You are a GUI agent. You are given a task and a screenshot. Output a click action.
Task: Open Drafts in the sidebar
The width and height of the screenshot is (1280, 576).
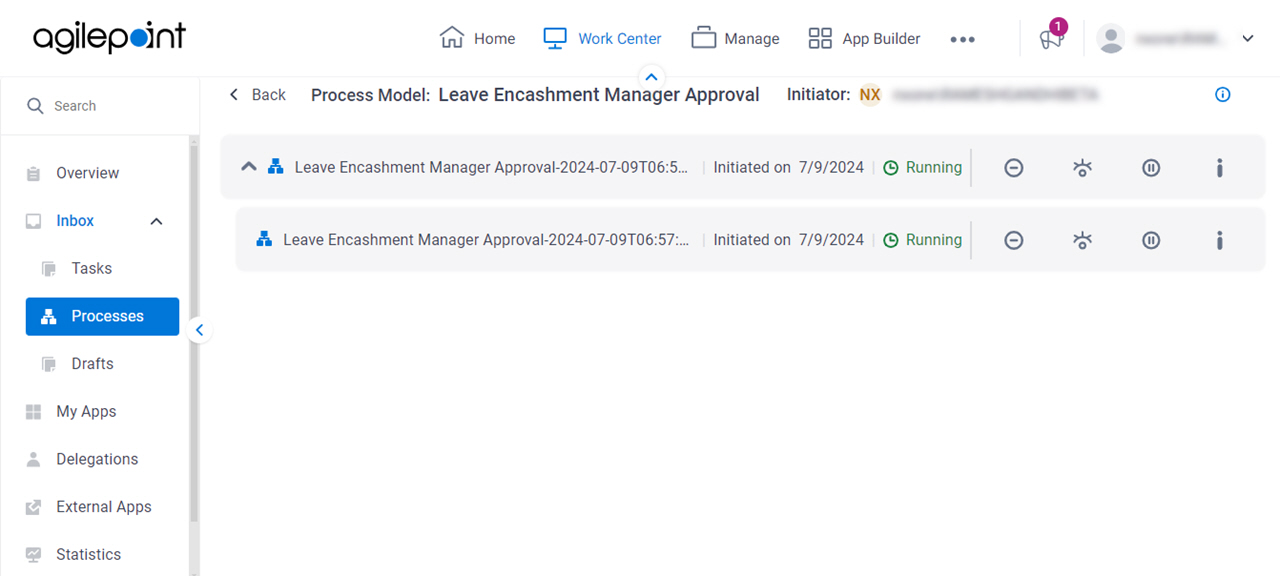92,364
